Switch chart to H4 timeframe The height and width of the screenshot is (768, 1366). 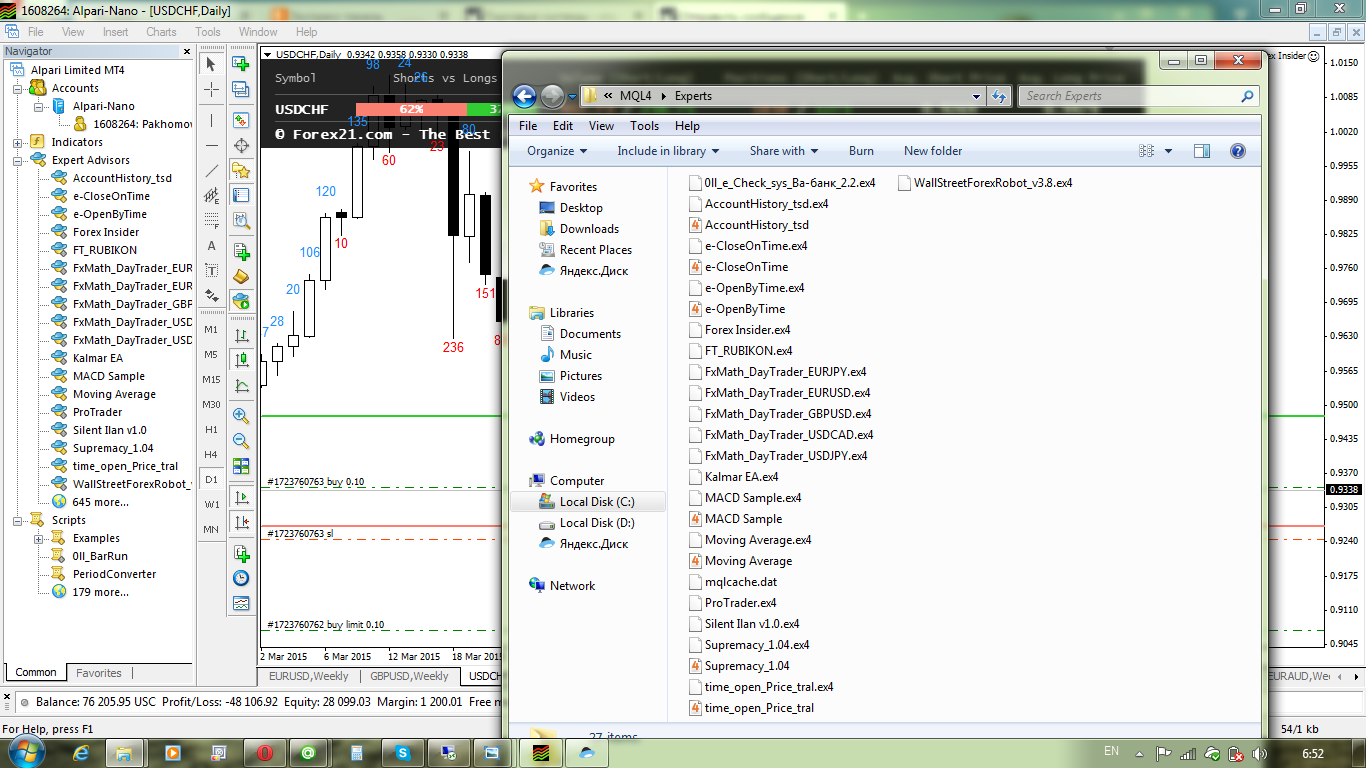pos(211,455)
